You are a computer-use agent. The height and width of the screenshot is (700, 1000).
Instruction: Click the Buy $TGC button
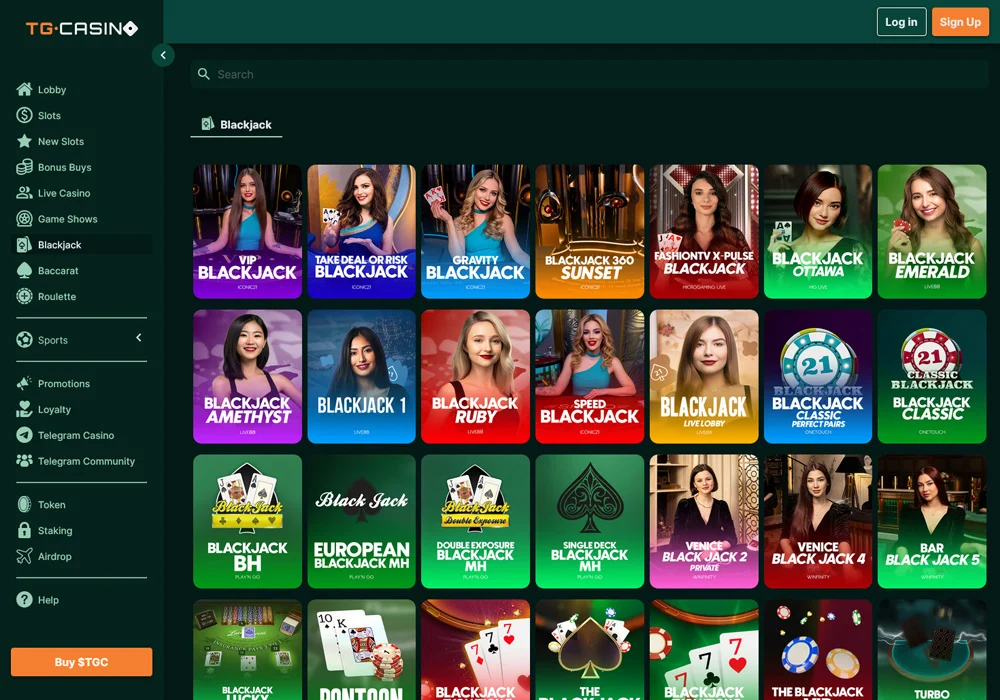click(81, 661)
